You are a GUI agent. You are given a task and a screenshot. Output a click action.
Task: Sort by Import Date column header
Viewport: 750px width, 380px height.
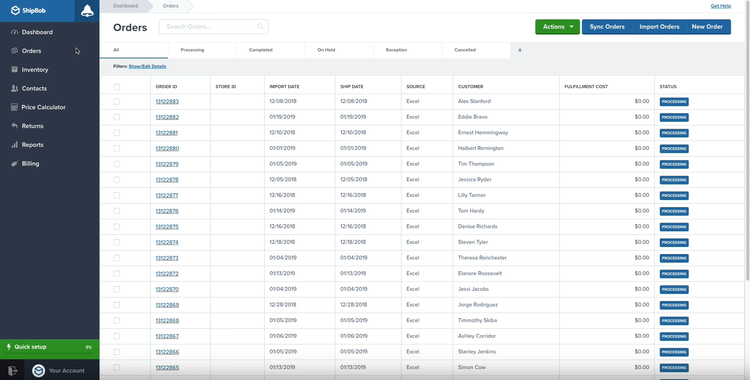click(284, 87)
